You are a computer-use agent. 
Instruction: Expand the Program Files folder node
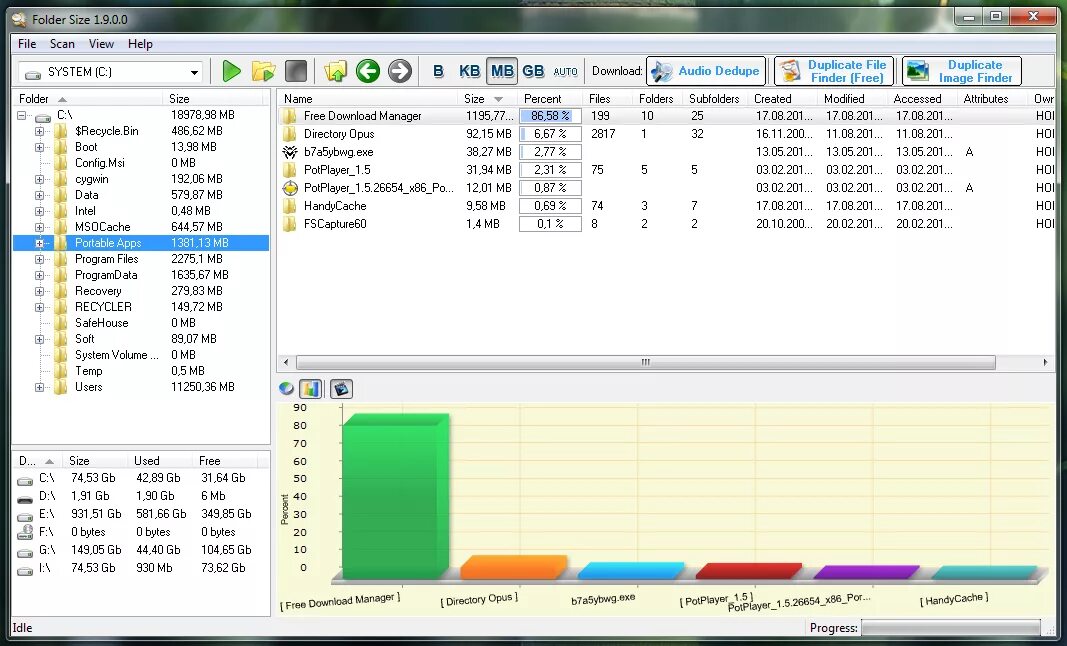point(39,259)
